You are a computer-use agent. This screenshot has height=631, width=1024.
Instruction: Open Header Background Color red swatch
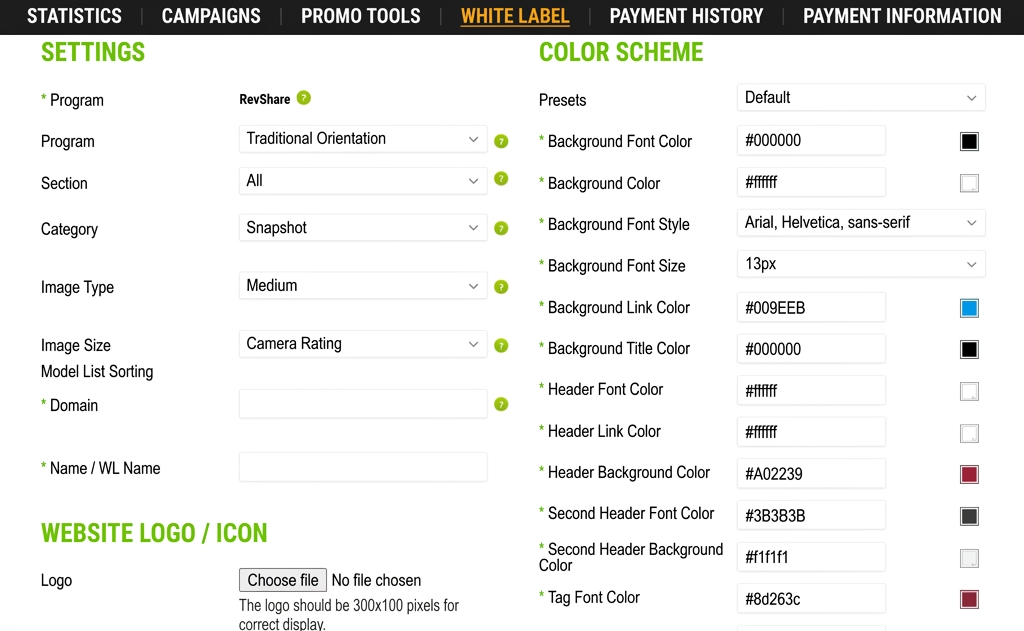pos(969,474)
